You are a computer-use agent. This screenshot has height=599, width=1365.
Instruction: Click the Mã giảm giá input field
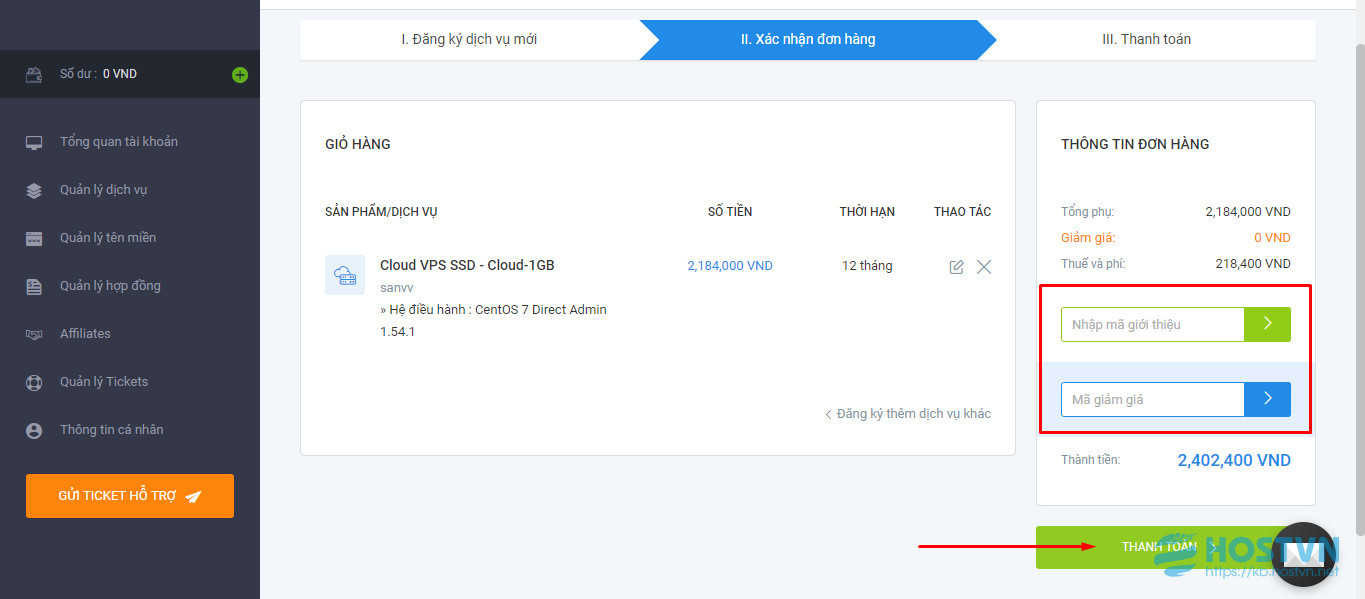tap(1152, 399)
